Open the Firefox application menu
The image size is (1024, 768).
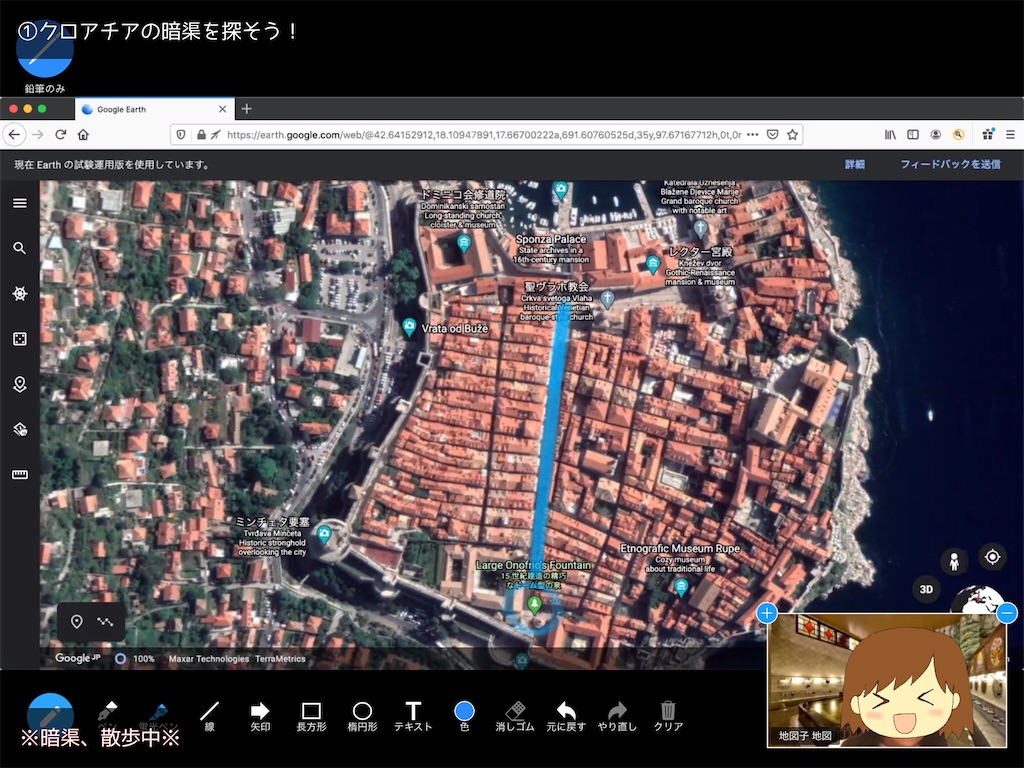(1010, 135)
